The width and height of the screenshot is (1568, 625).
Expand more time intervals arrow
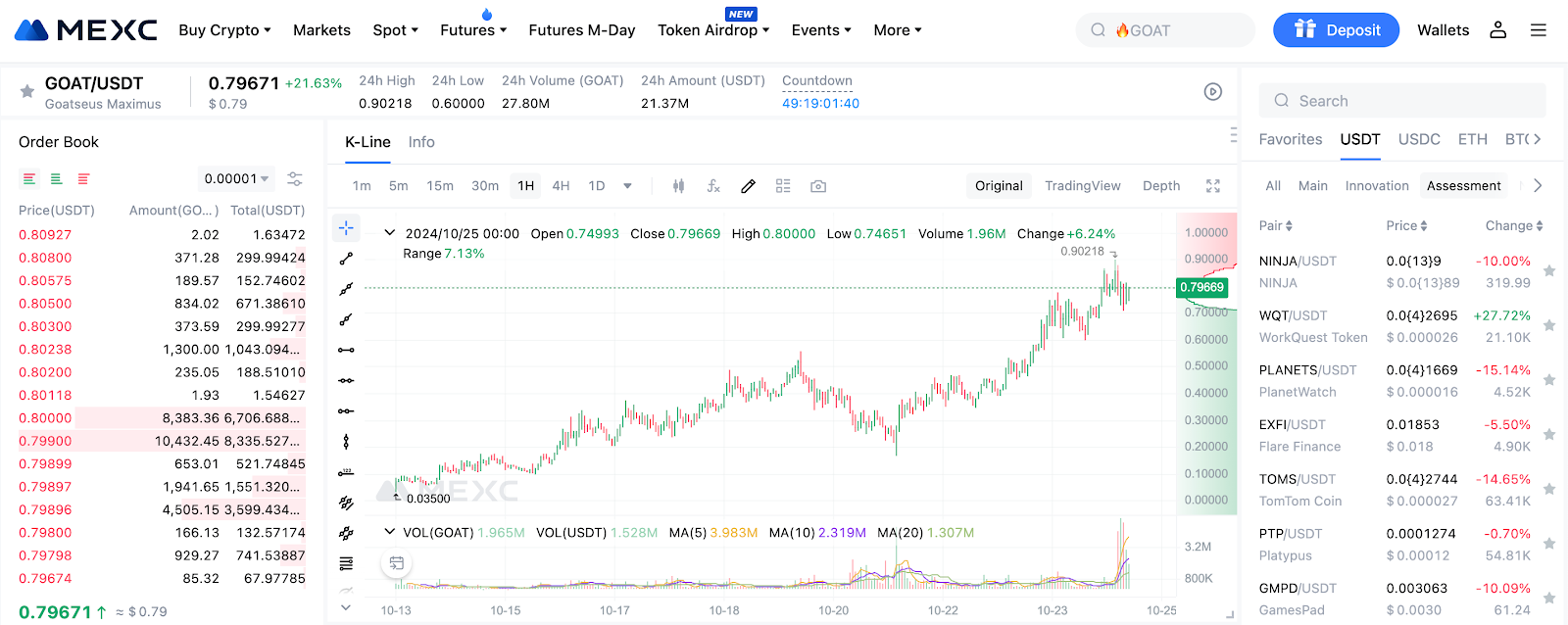coord(627,186)
